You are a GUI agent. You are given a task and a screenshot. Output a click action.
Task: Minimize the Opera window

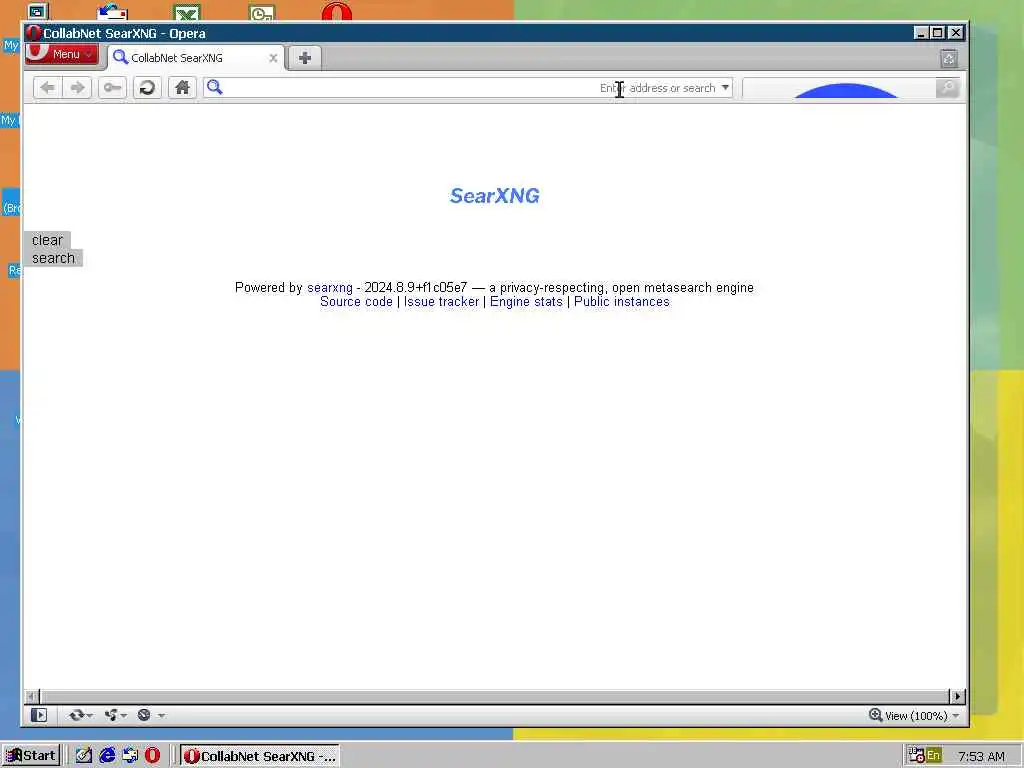tap(921, 33)
